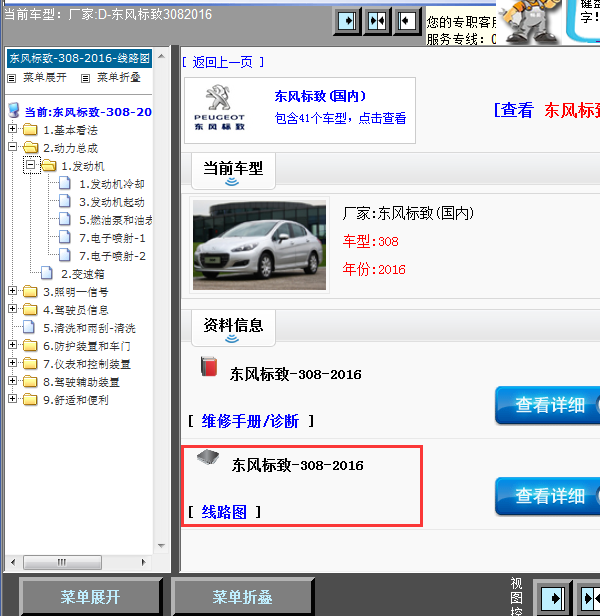Click the 菜单折叠 list icon in sidebar
The height and width of the screenshot is (616, 600).
click(85, 79)
